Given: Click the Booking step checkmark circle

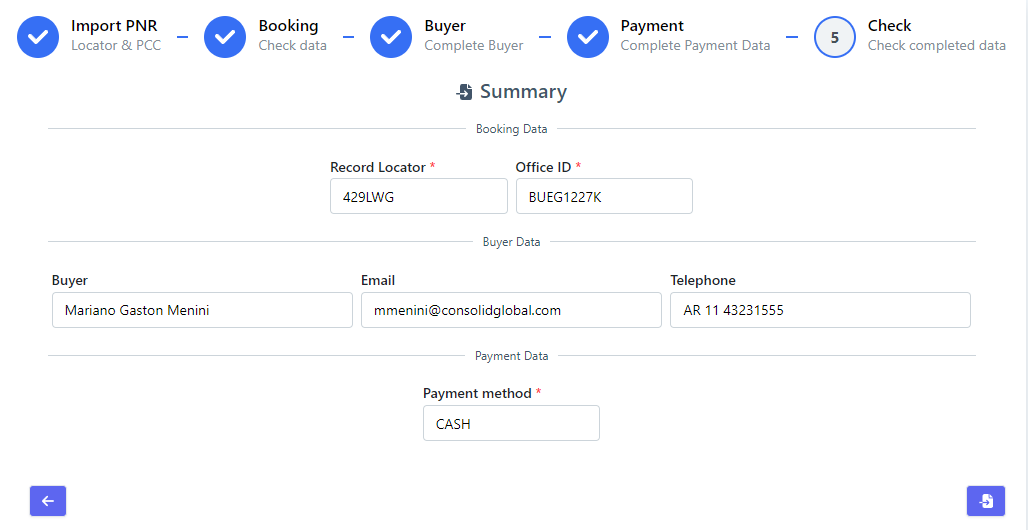Looking at the screenshot, I should (x=225, y=37).
